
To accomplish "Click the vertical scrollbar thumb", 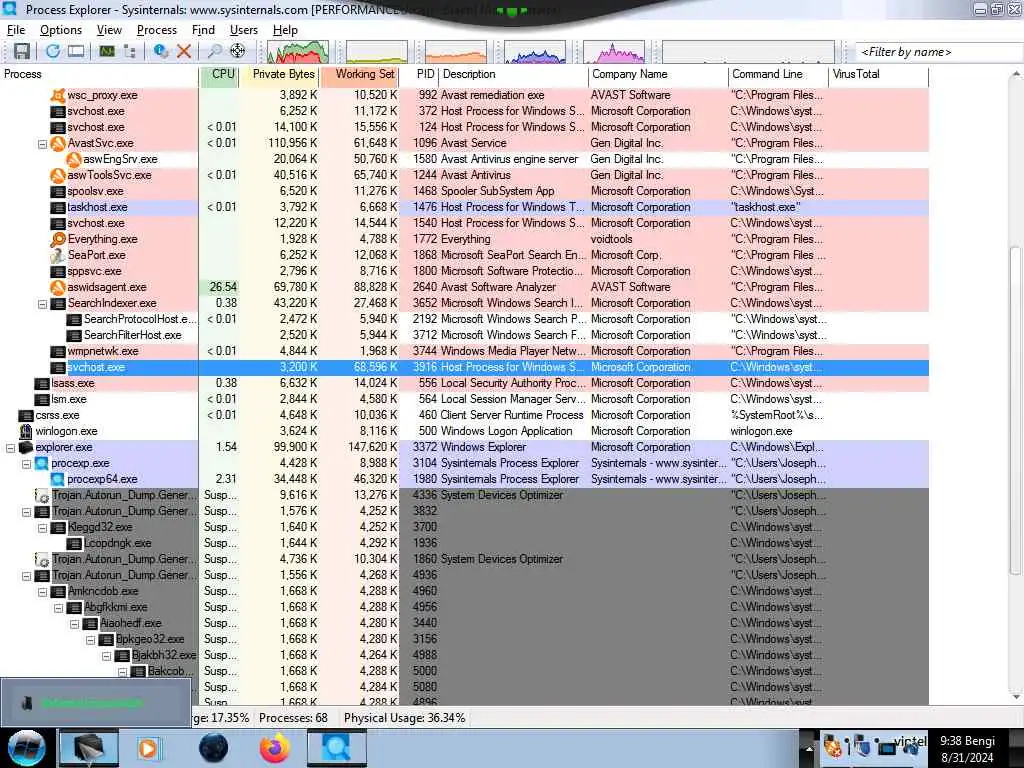I will pyautogui.click(x=1016, y=411).
